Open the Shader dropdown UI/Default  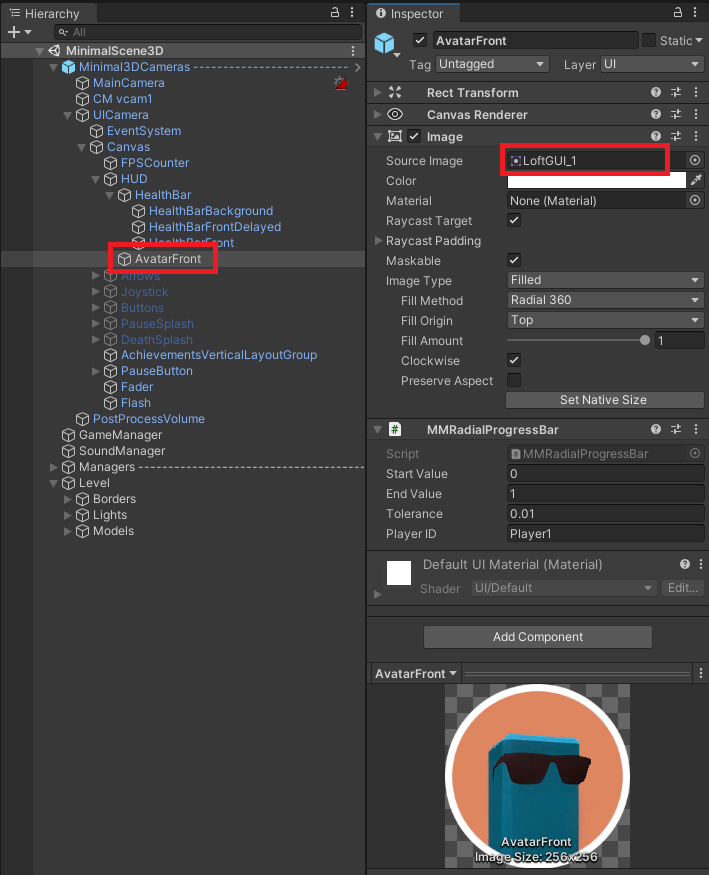coord(563,588)
